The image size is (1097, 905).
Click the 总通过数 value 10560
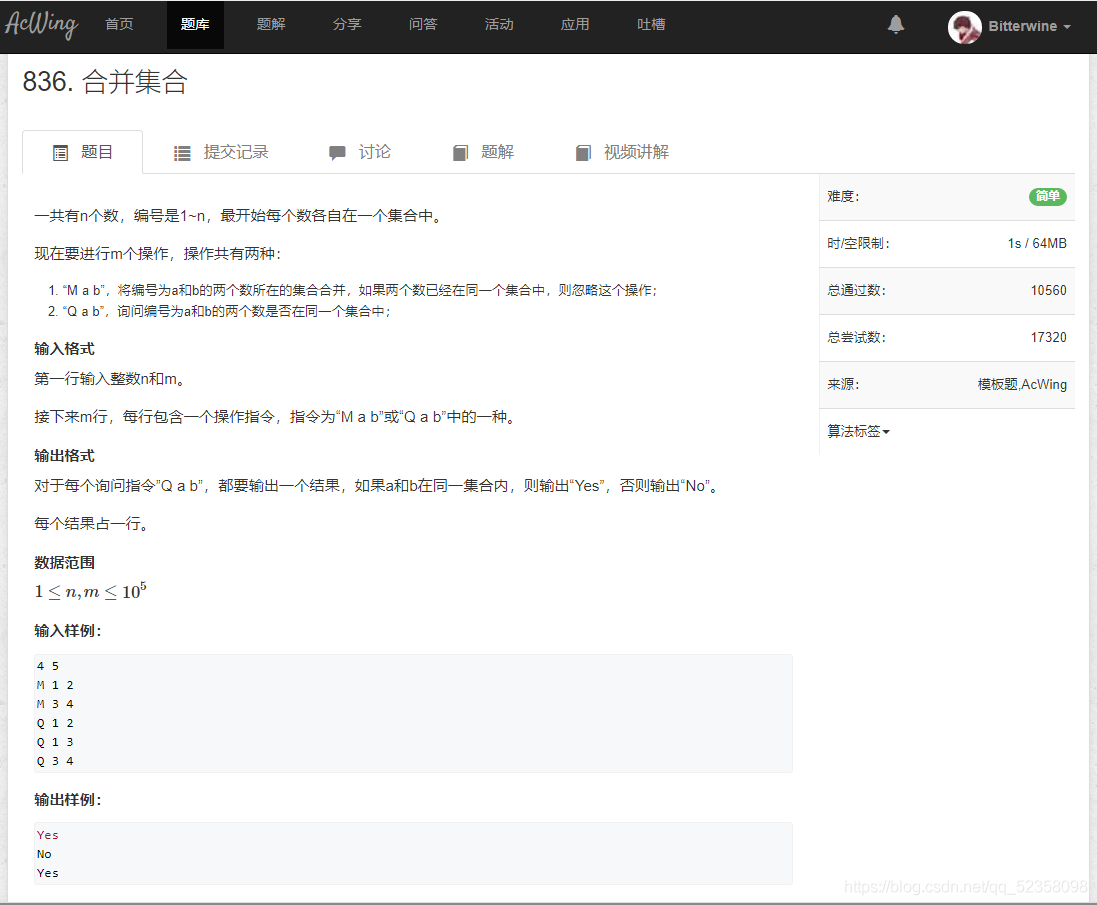[1048, 290]
